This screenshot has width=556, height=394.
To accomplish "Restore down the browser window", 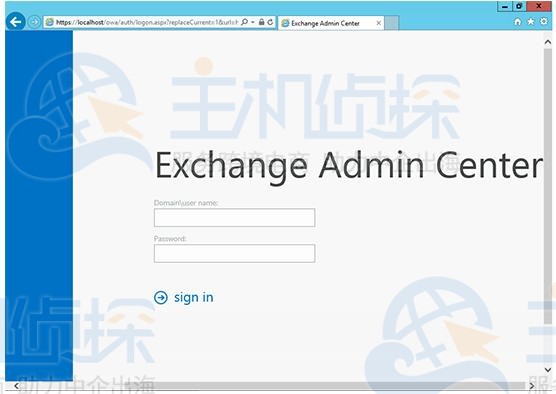I will click(519, 6).
